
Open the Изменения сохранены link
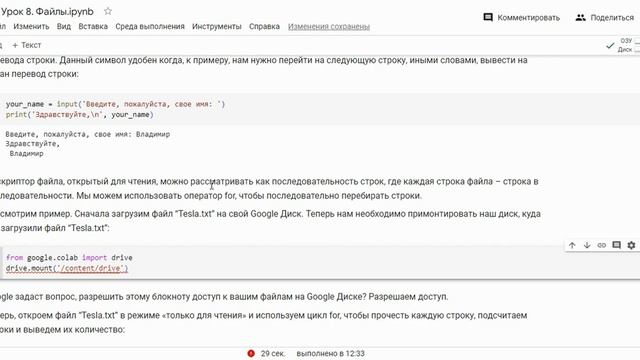(x=329, y=27)
